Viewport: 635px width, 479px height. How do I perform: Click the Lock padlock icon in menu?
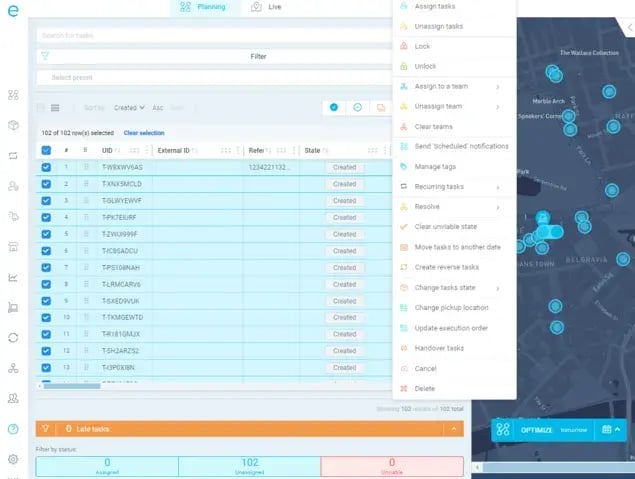[x=402, y=46]
